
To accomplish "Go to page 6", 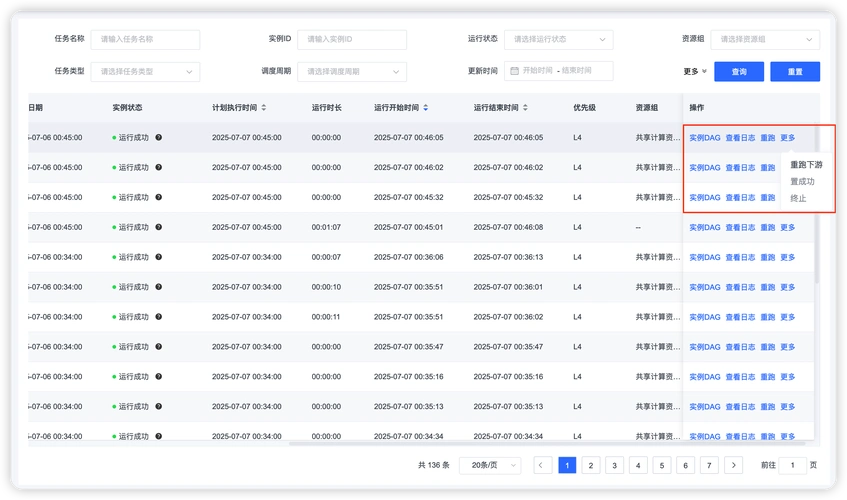I will tap(685, 465).
